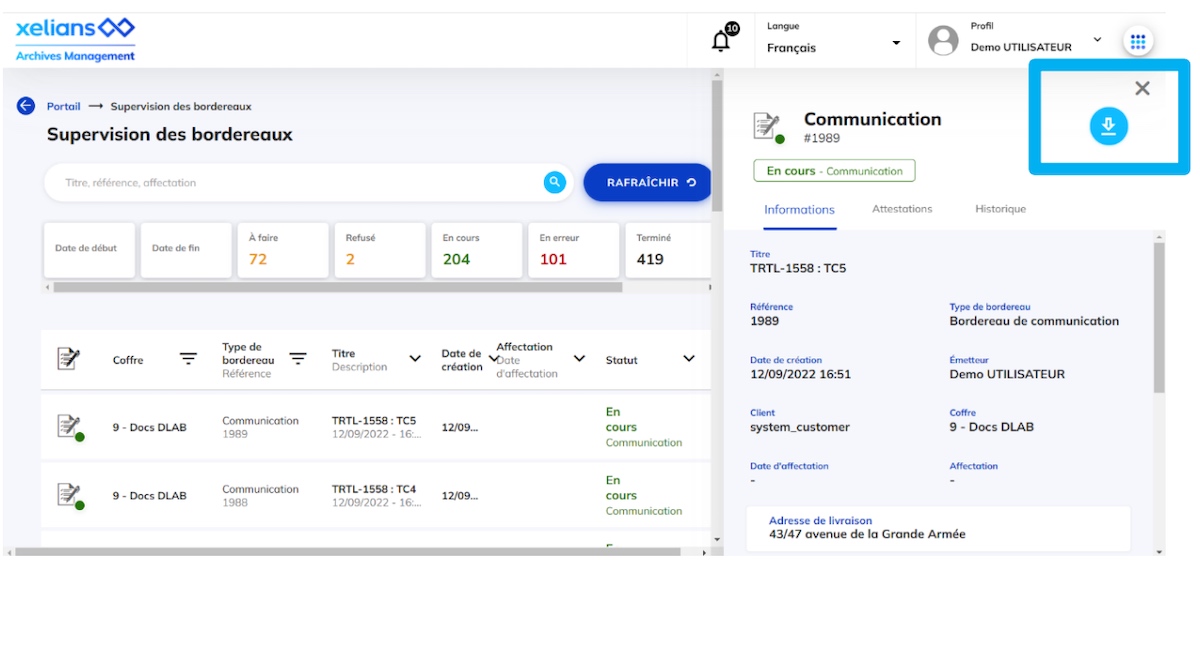Click the Coffre column filter icon
This screenshot has height=655, width=1200.
tap(188, 359)
